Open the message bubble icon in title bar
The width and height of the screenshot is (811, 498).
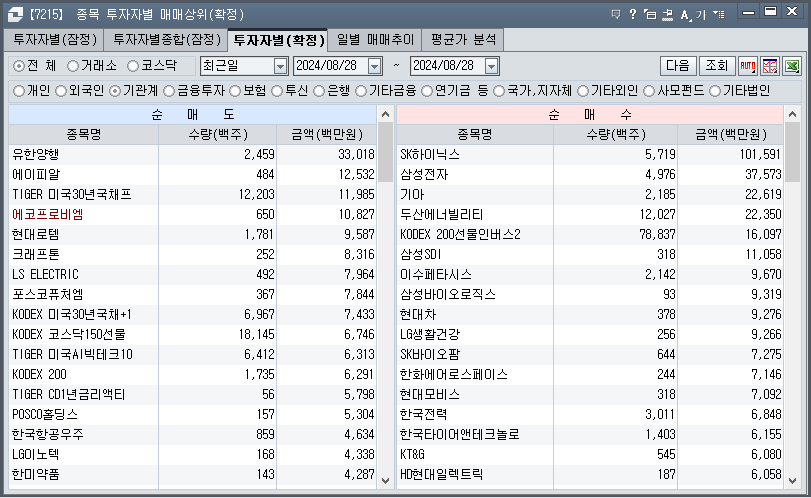pyautogui.click(x=615, y=14)
